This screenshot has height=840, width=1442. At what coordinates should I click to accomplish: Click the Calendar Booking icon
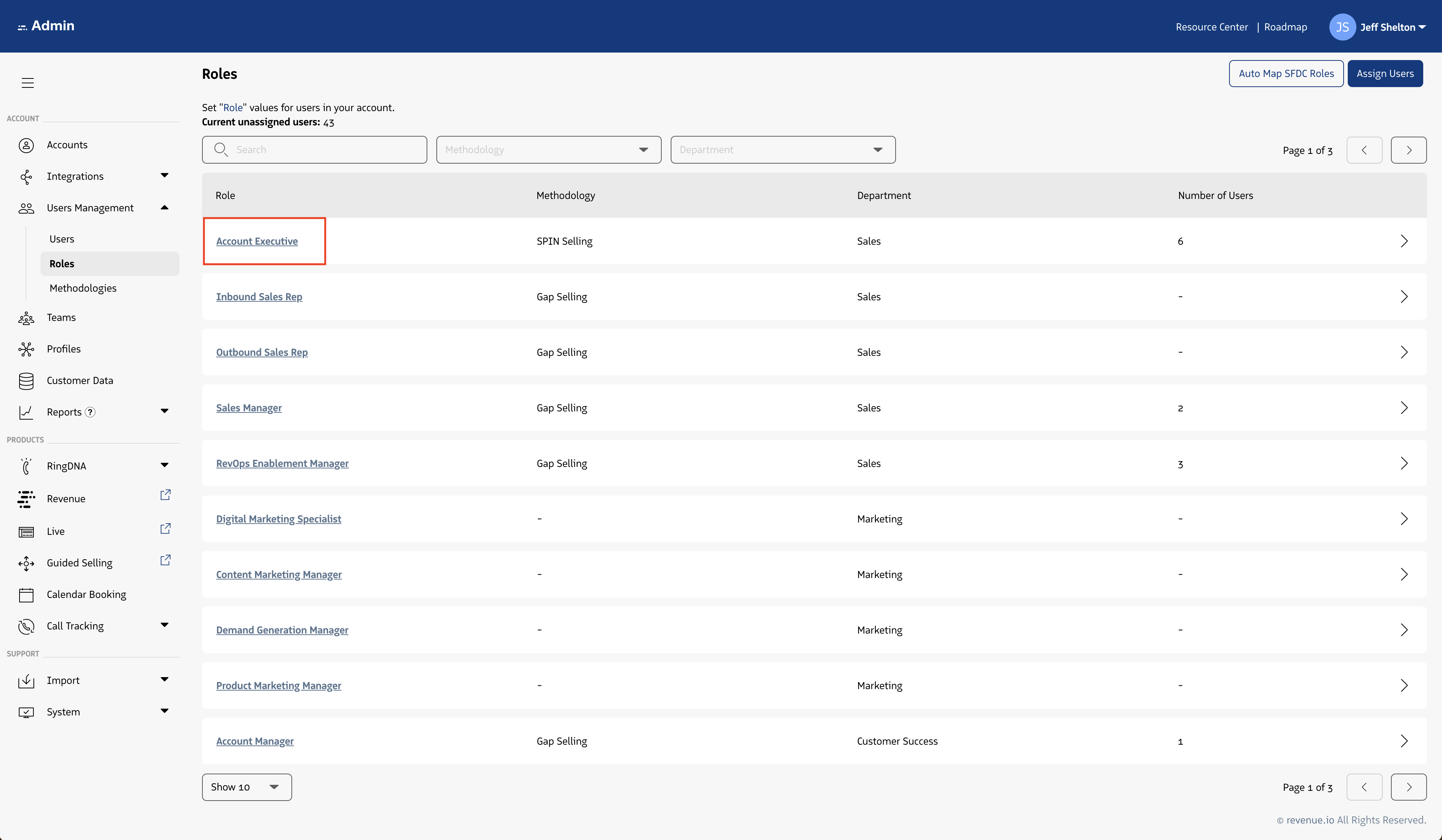click(x=26, y=595)
